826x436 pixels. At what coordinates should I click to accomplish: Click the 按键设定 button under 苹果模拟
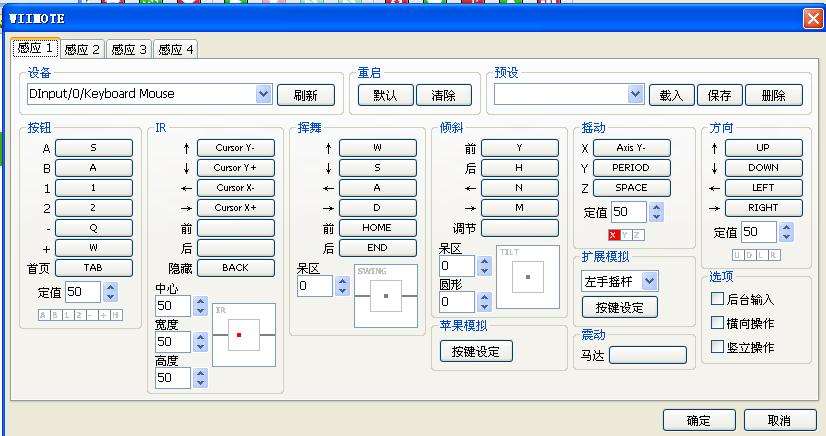(476, 351)
